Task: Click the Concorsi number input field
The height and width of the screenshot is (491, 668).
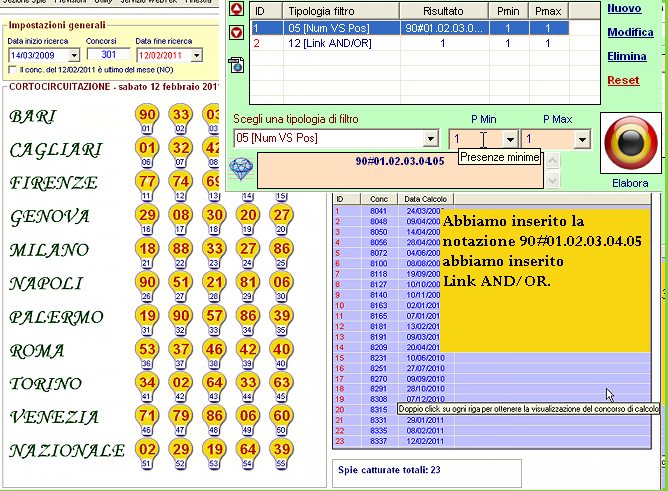Action: (x=109, y=55)
